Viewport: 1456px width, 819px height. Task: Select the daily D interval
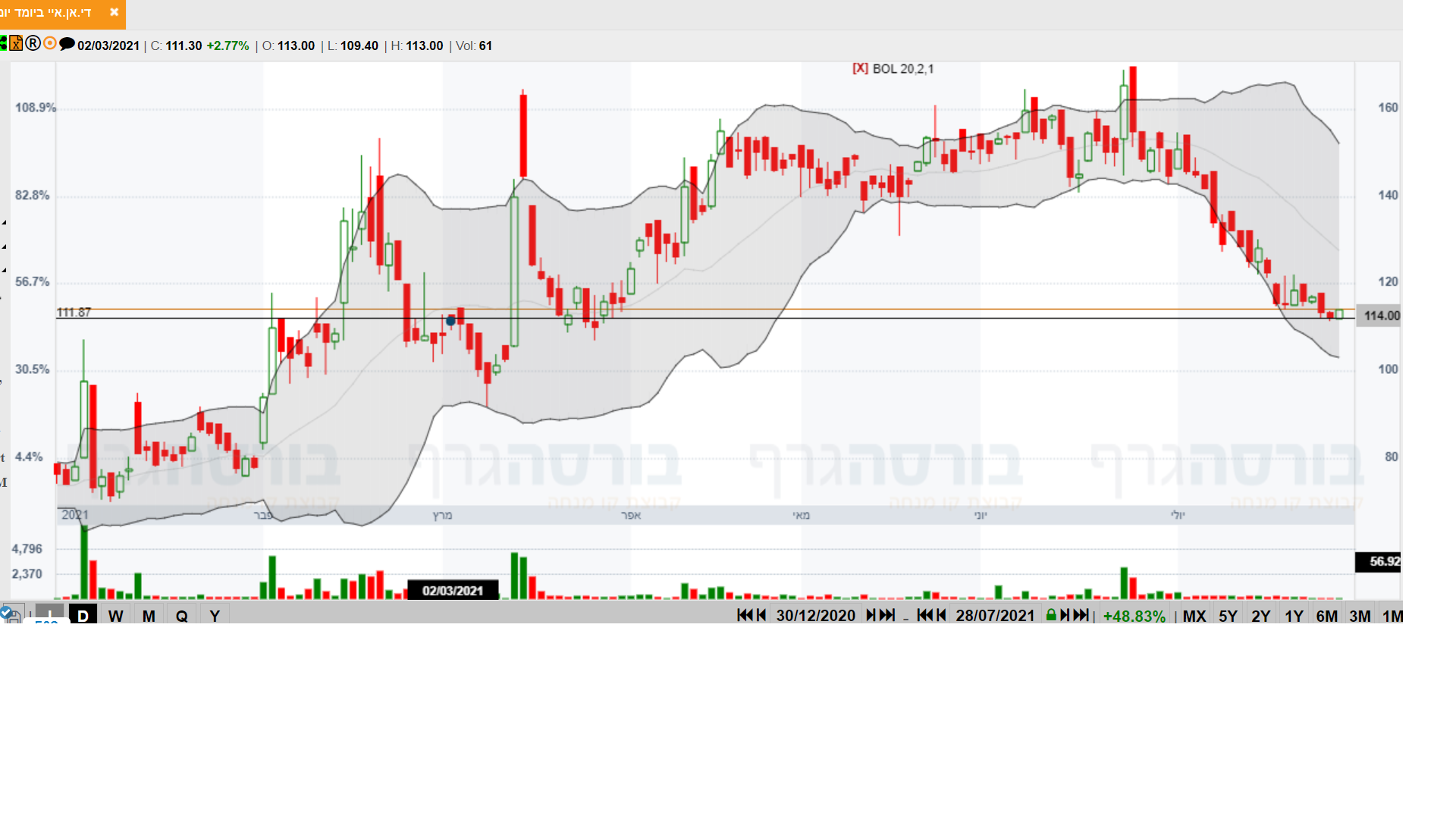(83, 616)
